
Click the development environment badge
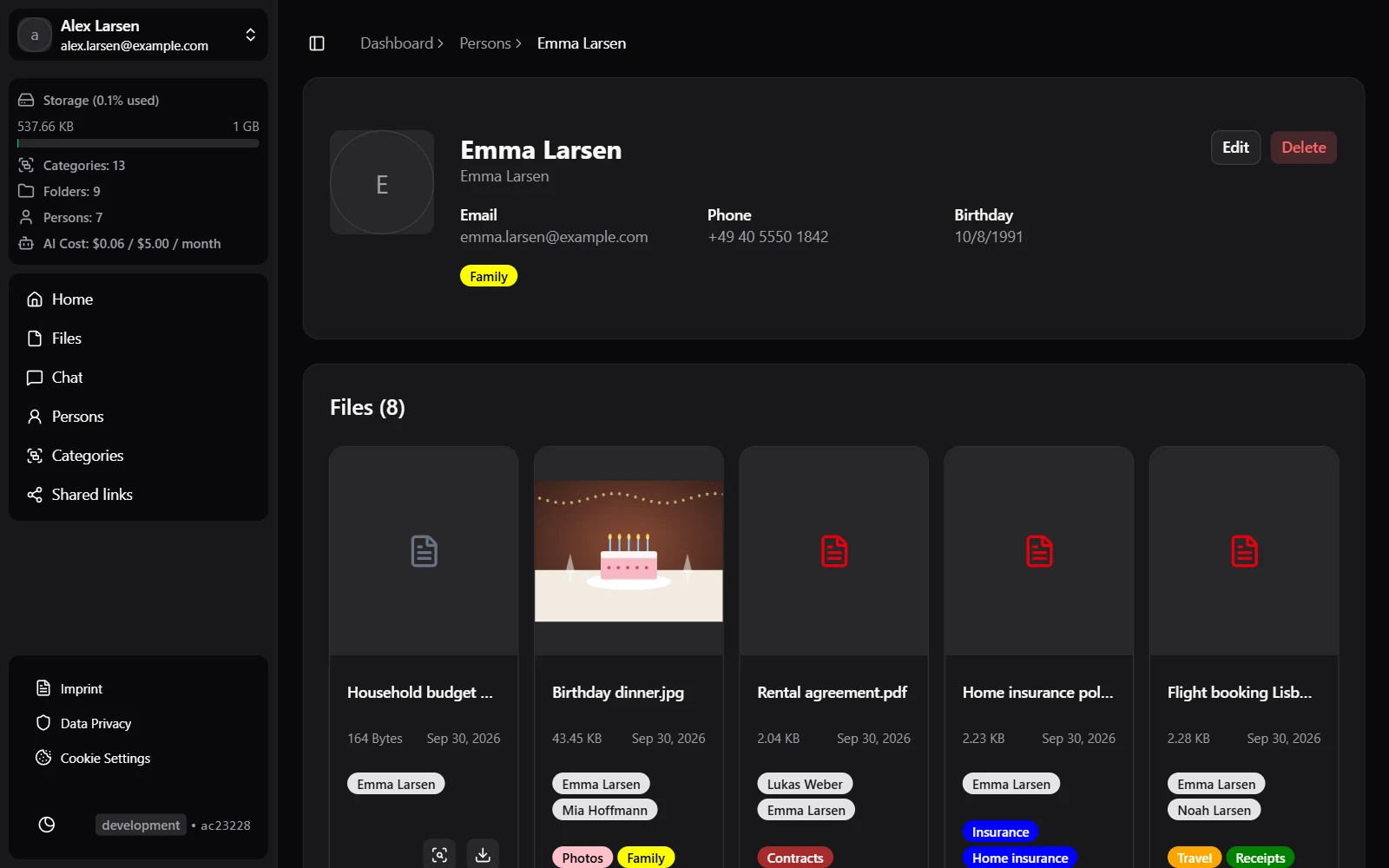point(141,825)
